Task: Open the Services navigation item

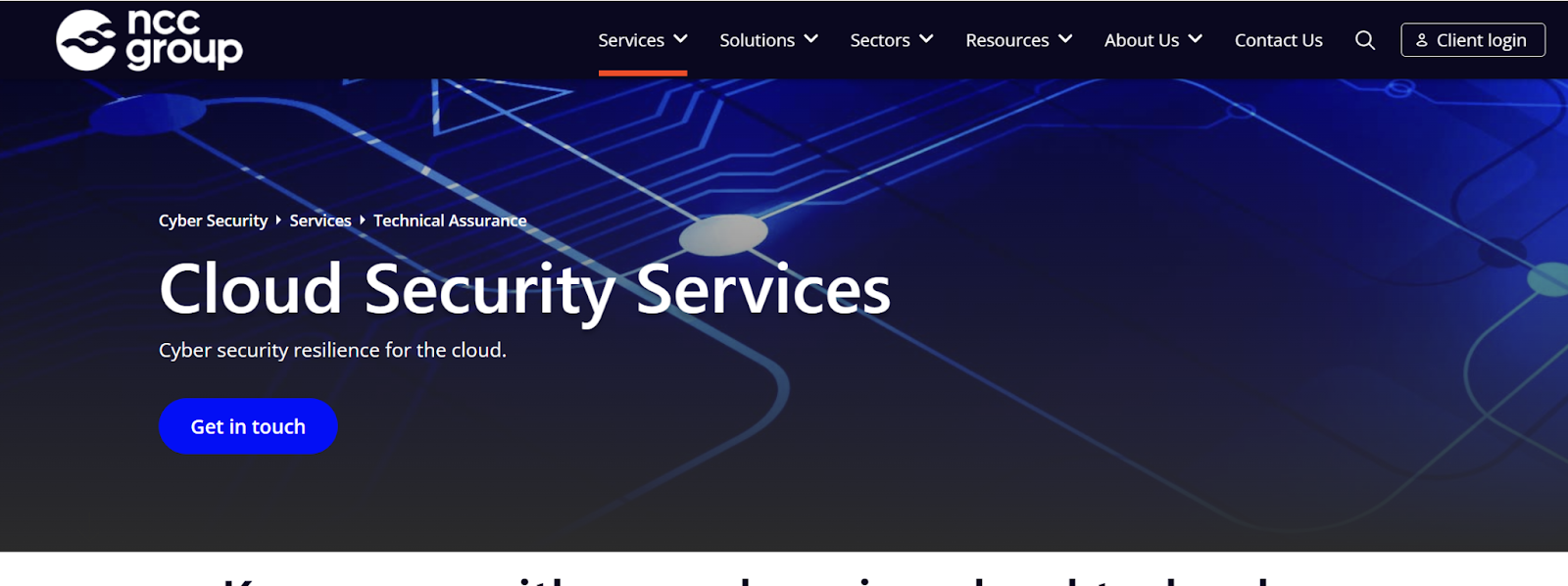Action: (631, 40)
